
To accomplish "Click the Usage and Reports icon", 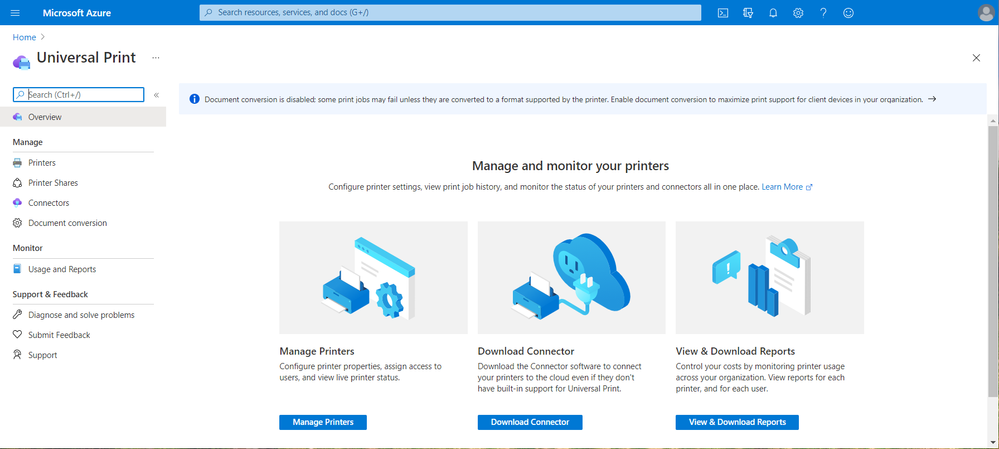I will [x=17, y=269].
